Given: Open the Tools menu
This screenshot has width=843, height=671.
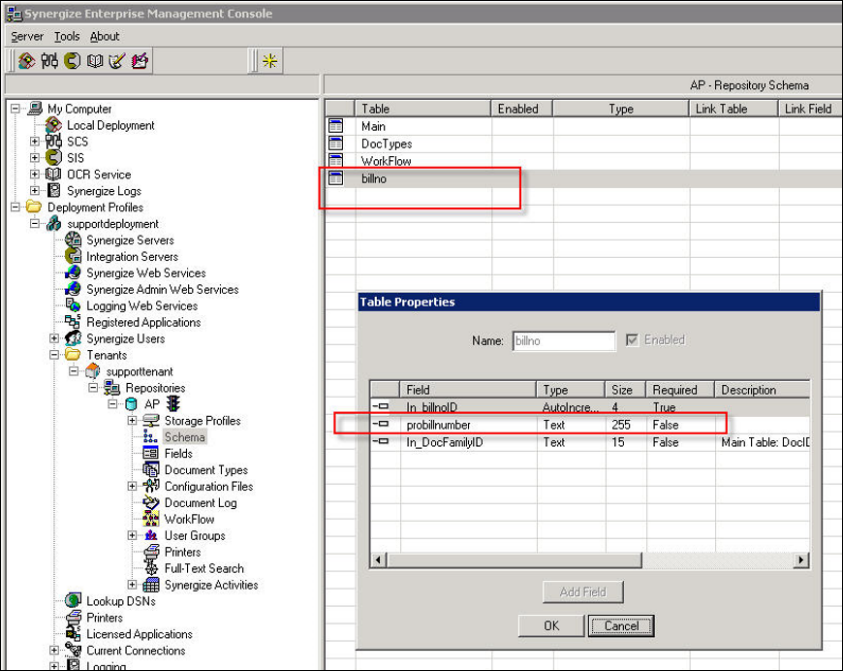Looking at the screenshot, I should coord(67,37).
